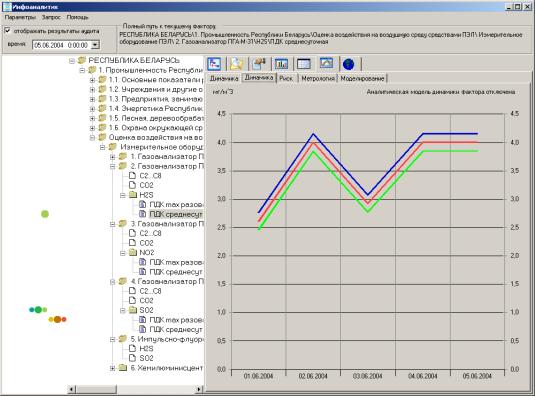Click the bar chart toolbar icon
This screenshot has height=396, width=535.
[281, 63]
